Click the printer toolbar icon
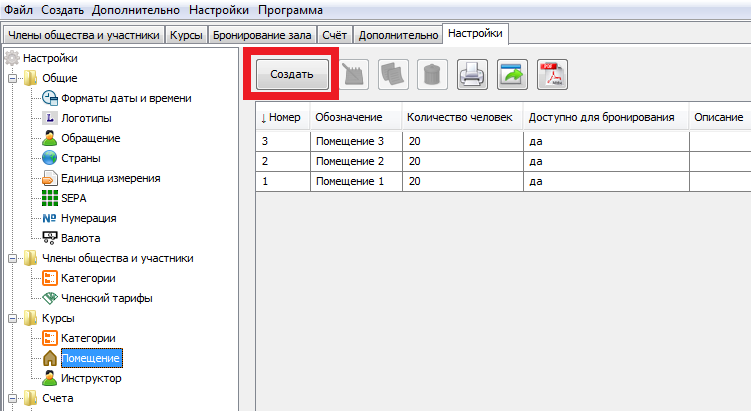 click(x=472, y=75)
